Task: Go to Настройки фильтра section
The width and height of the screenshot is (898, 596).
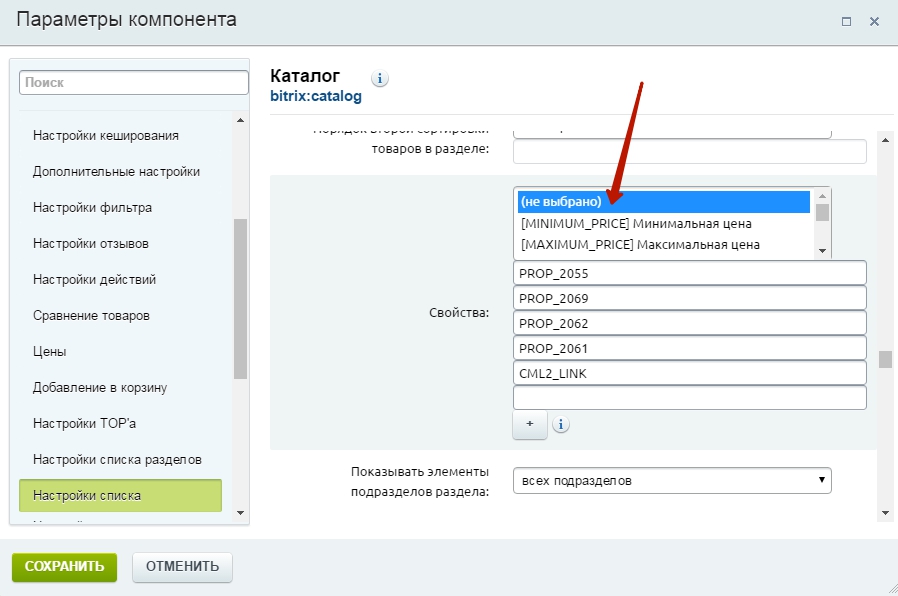Action: [92, 208]
